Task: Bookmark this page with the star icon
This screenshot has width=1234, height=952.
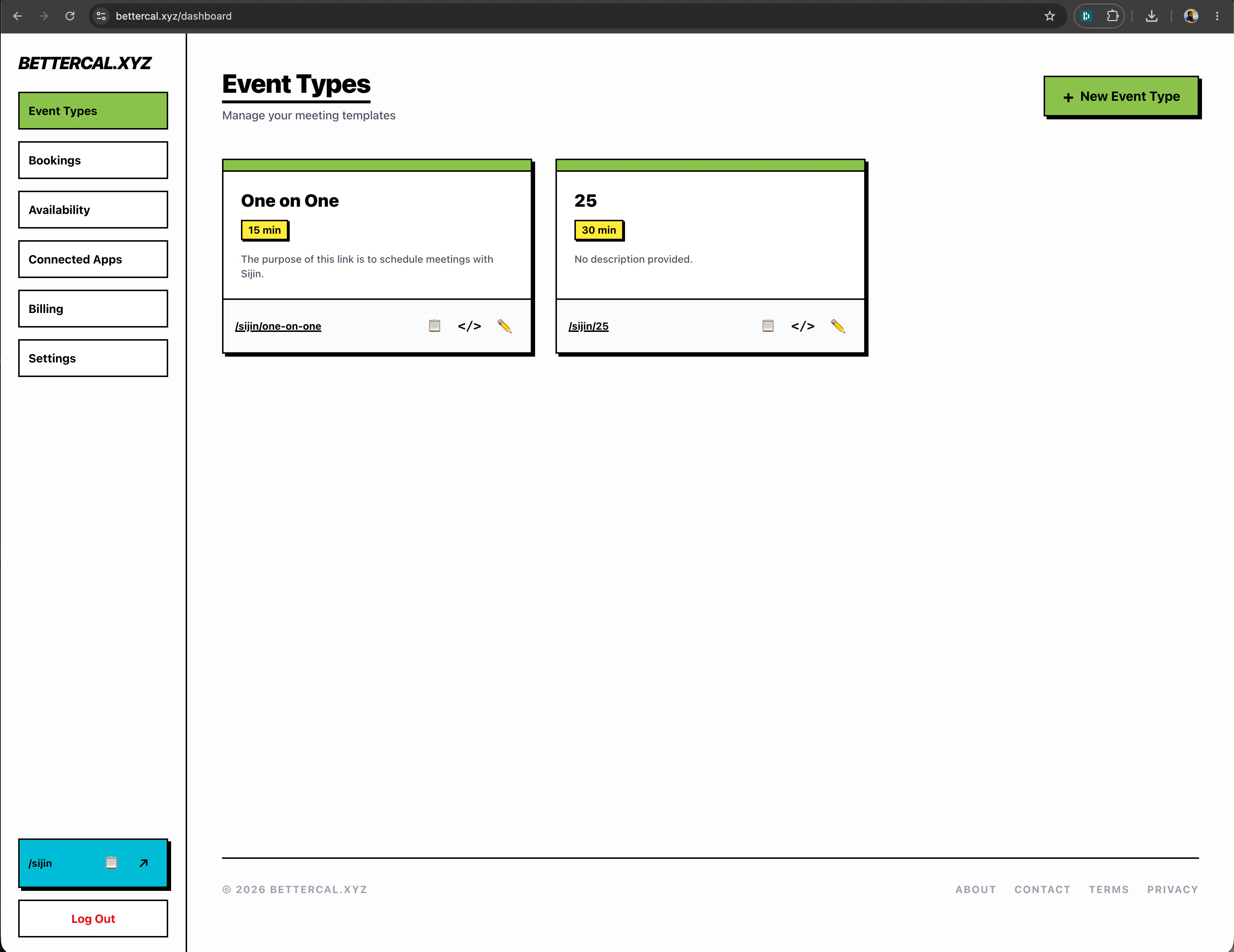Action: (1050, 16)
